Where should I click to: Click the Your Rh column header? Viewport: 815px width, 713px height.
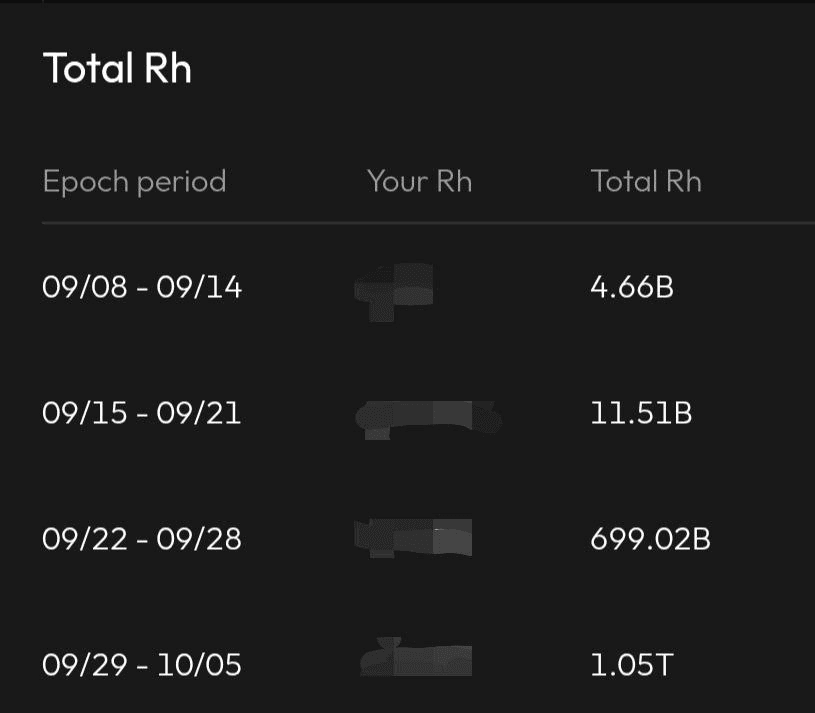click(x=419, y=181)
